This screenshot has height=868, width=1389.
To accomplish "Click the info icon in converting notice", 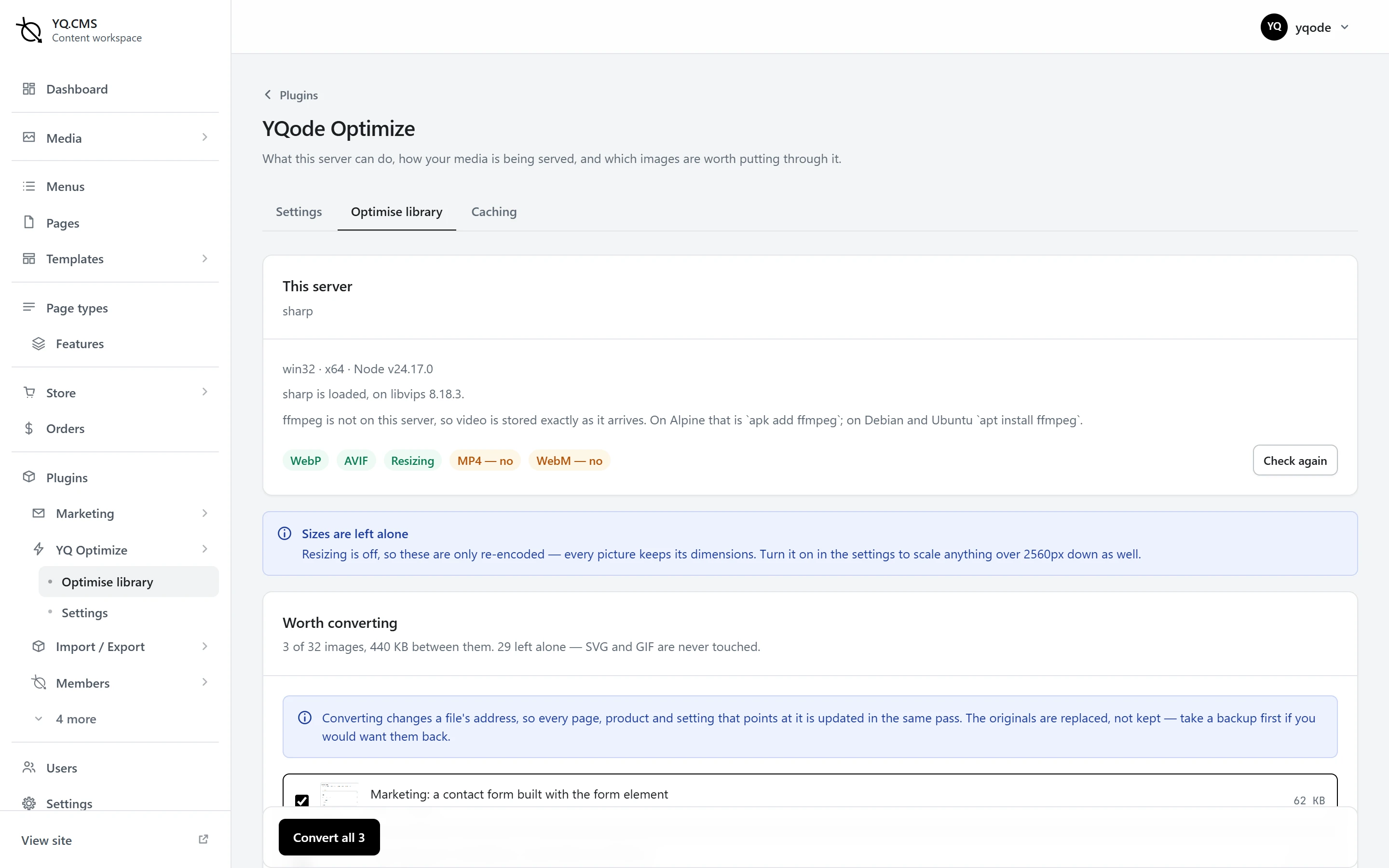I will [305, 718].
